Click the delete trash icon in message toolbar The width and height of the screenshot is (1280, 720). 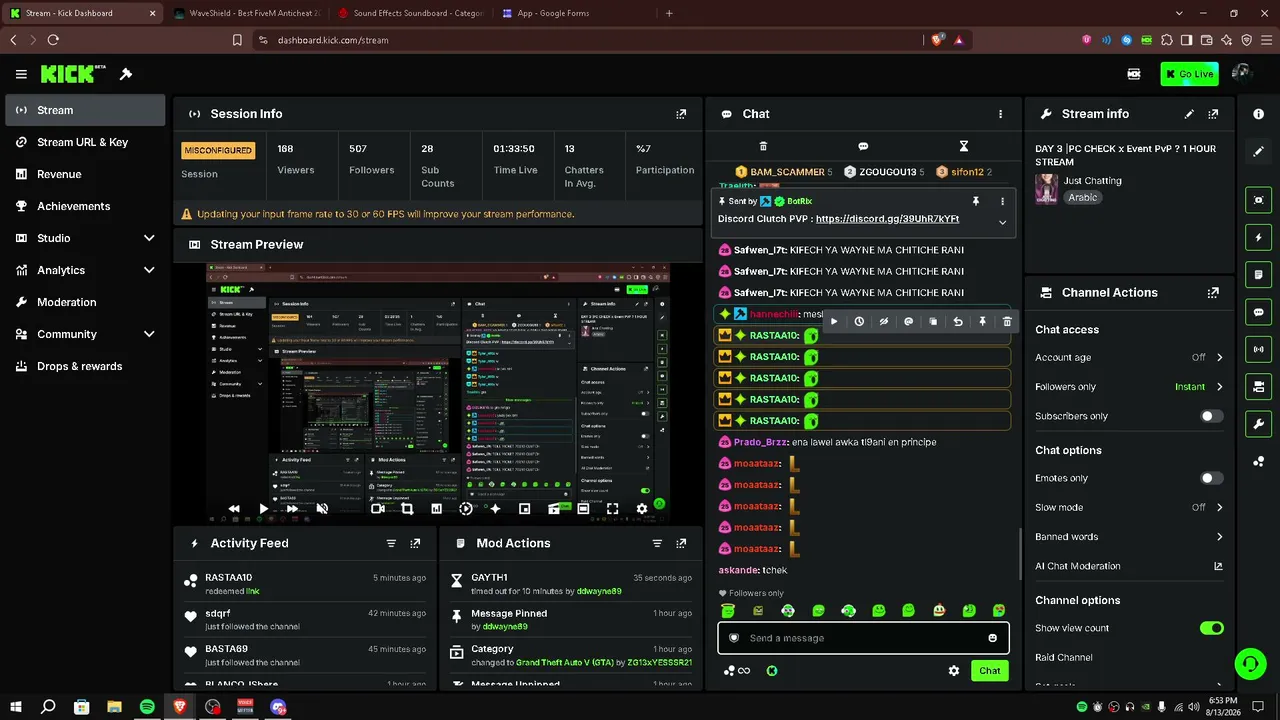click(1007, 322)
